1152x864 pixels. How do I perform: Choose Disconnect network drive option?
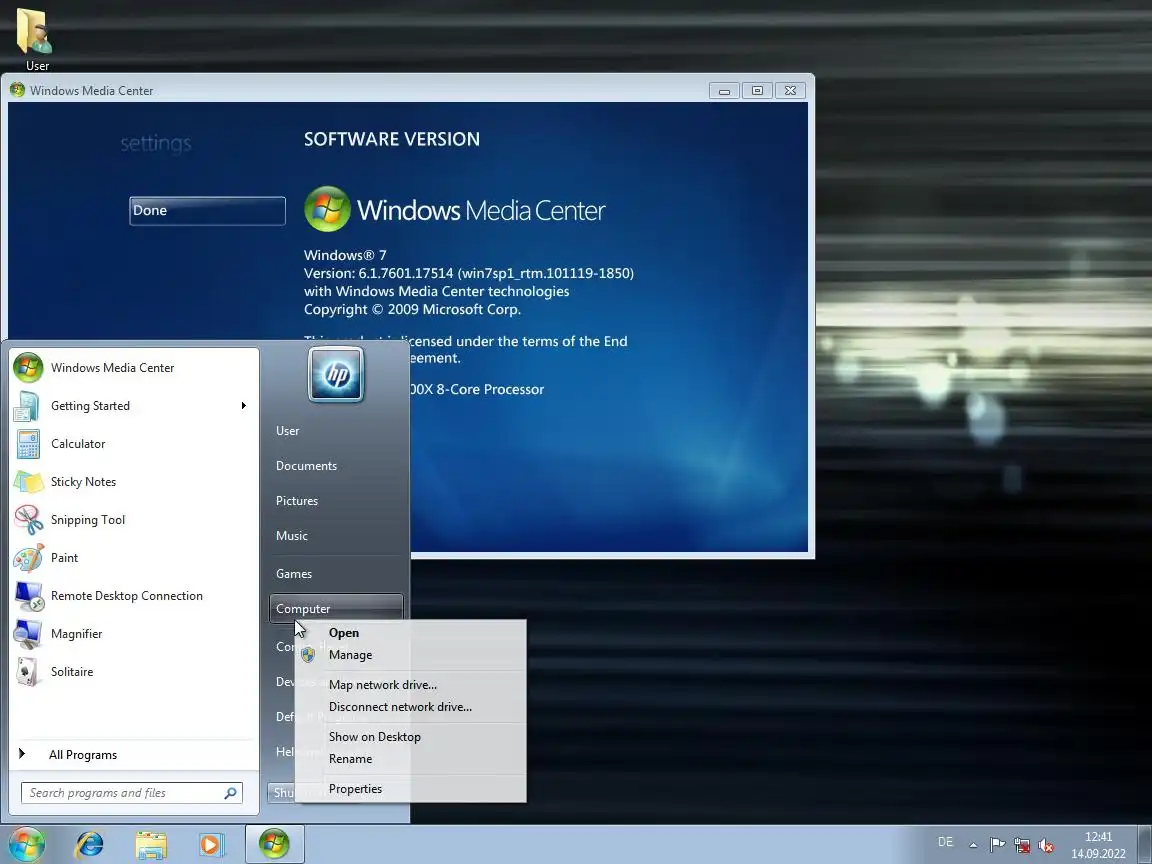[411, 707]
